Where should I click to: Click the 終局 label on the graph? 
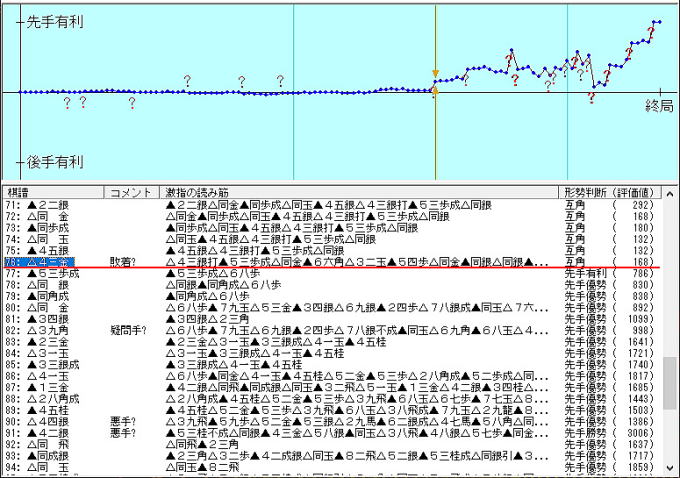[659, 106]
